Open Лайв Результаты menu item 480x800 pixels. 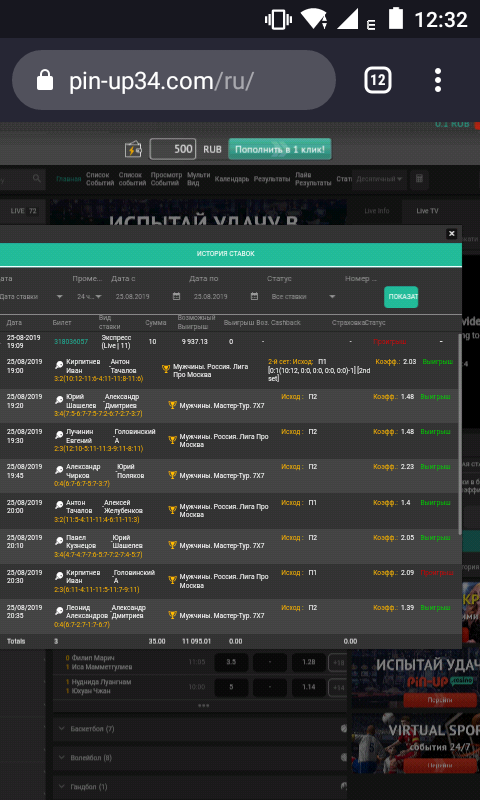pos(313,179)
